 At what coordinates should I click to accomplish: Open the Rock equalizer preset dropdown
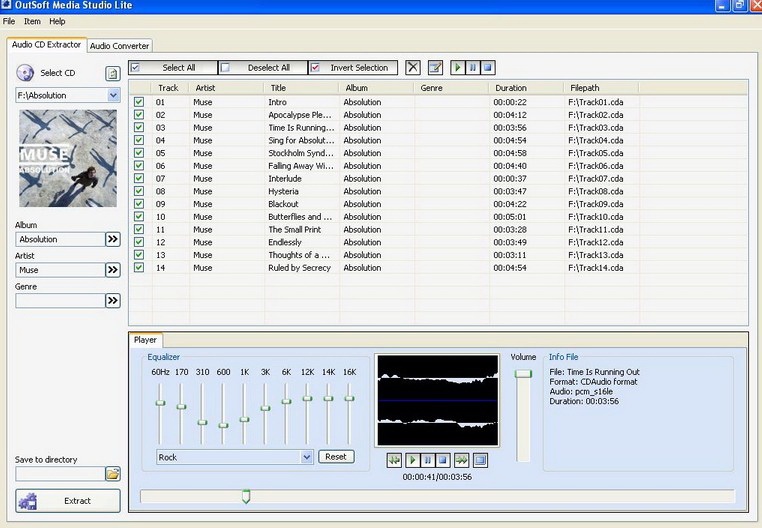pos(307,457)
